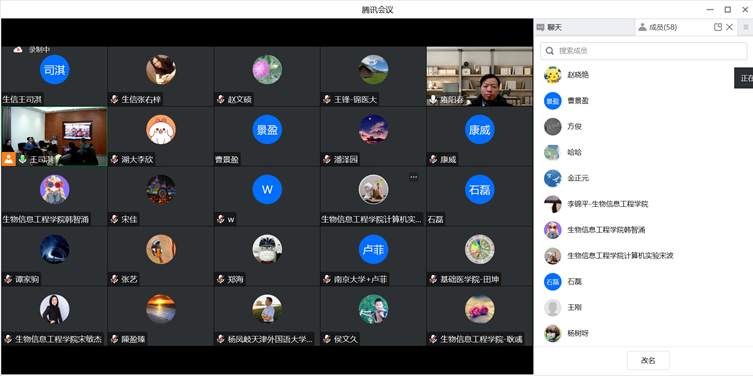Click the mic icon next to 弗阳春
This screenshot has width=753, height=376.
(x=433, y=99)
